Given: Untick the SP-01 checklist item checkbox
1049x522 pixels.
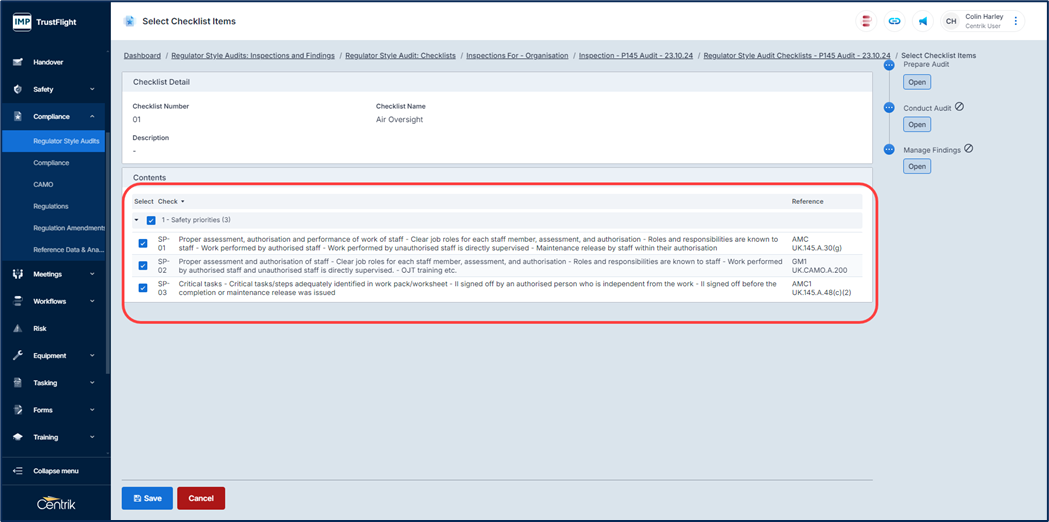Looking at the screenshot, I should (x=143, y=244).
